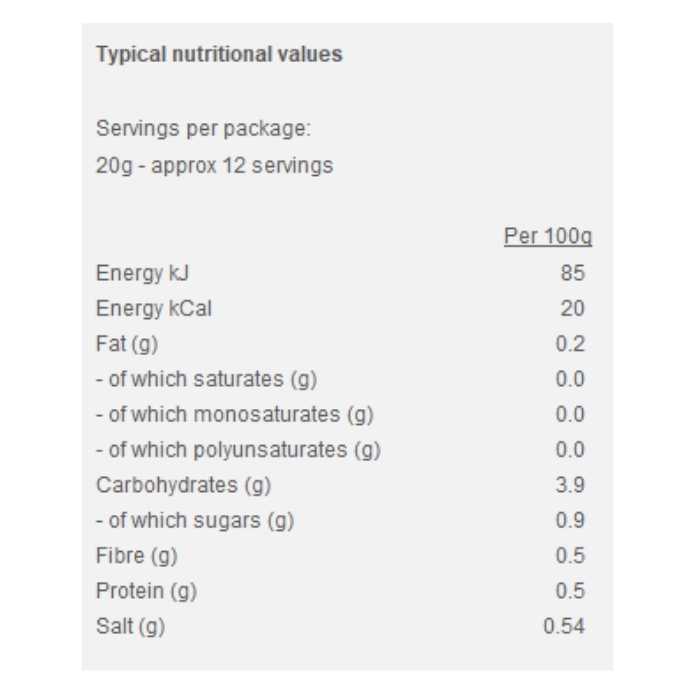Screen dimensions: 700x700
Task: Click the underlined Per 100g column header
Action: click(x=548, y=237)
